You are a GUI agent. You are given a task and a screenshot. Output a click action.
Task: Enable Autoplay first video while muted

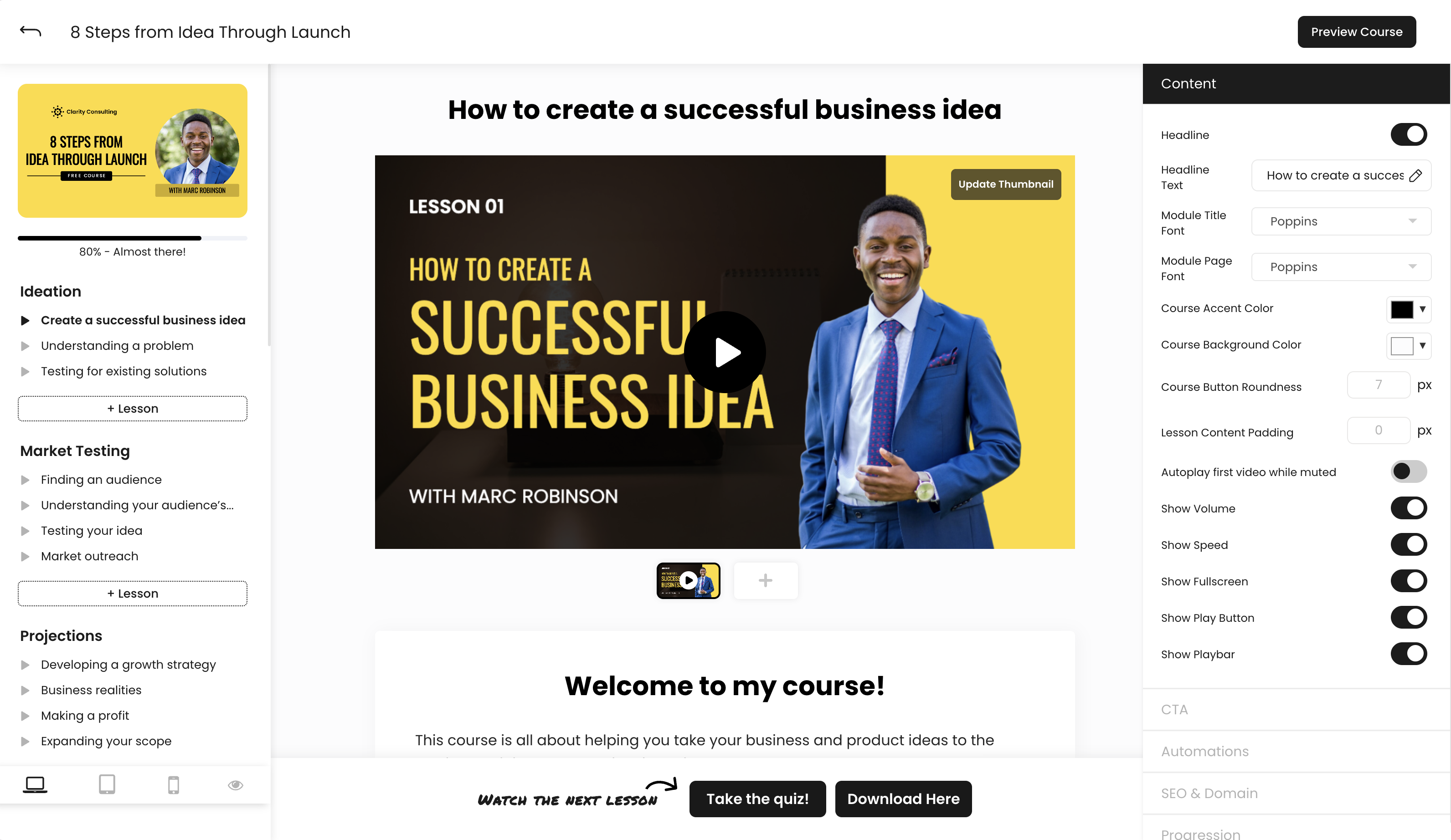1409,471
